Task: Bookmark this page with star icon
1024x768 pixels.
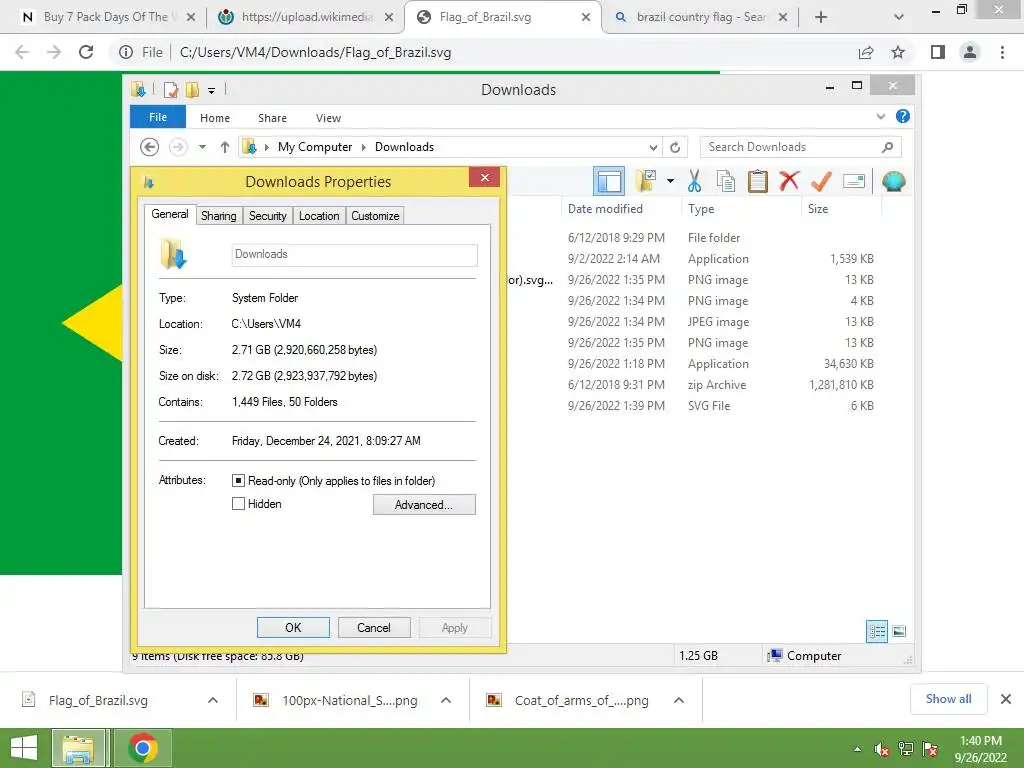Action: pyautogui.click(x=898, y=52)
